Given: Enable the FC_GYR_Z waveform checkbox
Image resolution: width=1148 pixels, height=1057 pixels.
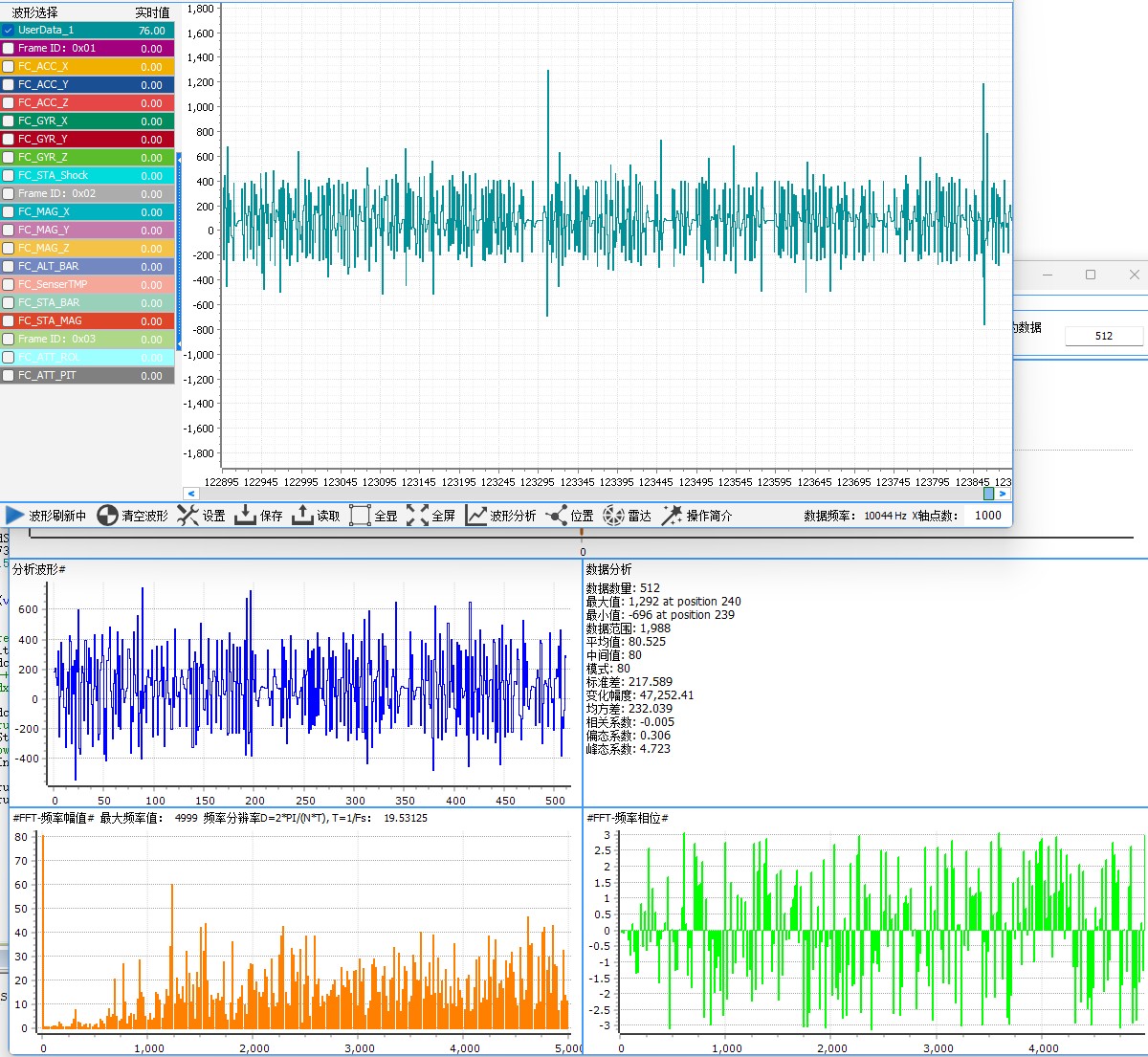Looking at the screenshot, I should point(9,158).
